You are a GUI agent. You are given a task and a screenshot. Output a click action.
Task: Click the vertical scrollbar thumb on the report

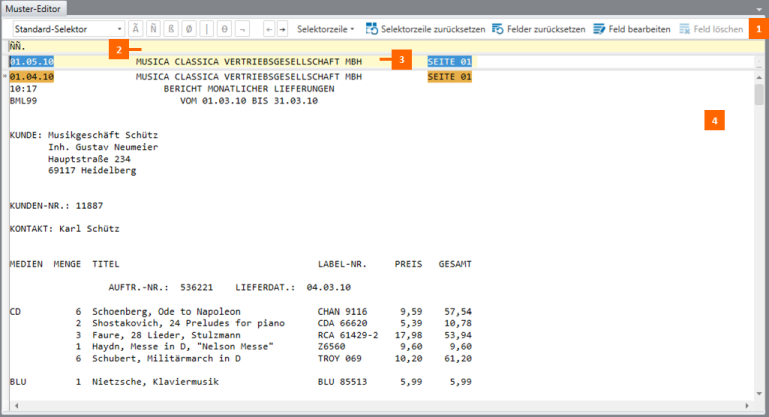tap(759, 95)
